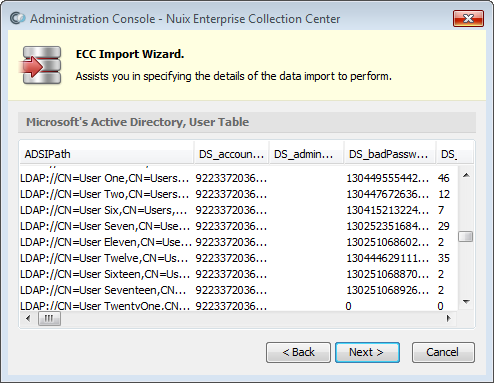The image size is (494, 383).
Task: Select the LDAP://CN=User Seventeen row
Action: click(238, 290)
